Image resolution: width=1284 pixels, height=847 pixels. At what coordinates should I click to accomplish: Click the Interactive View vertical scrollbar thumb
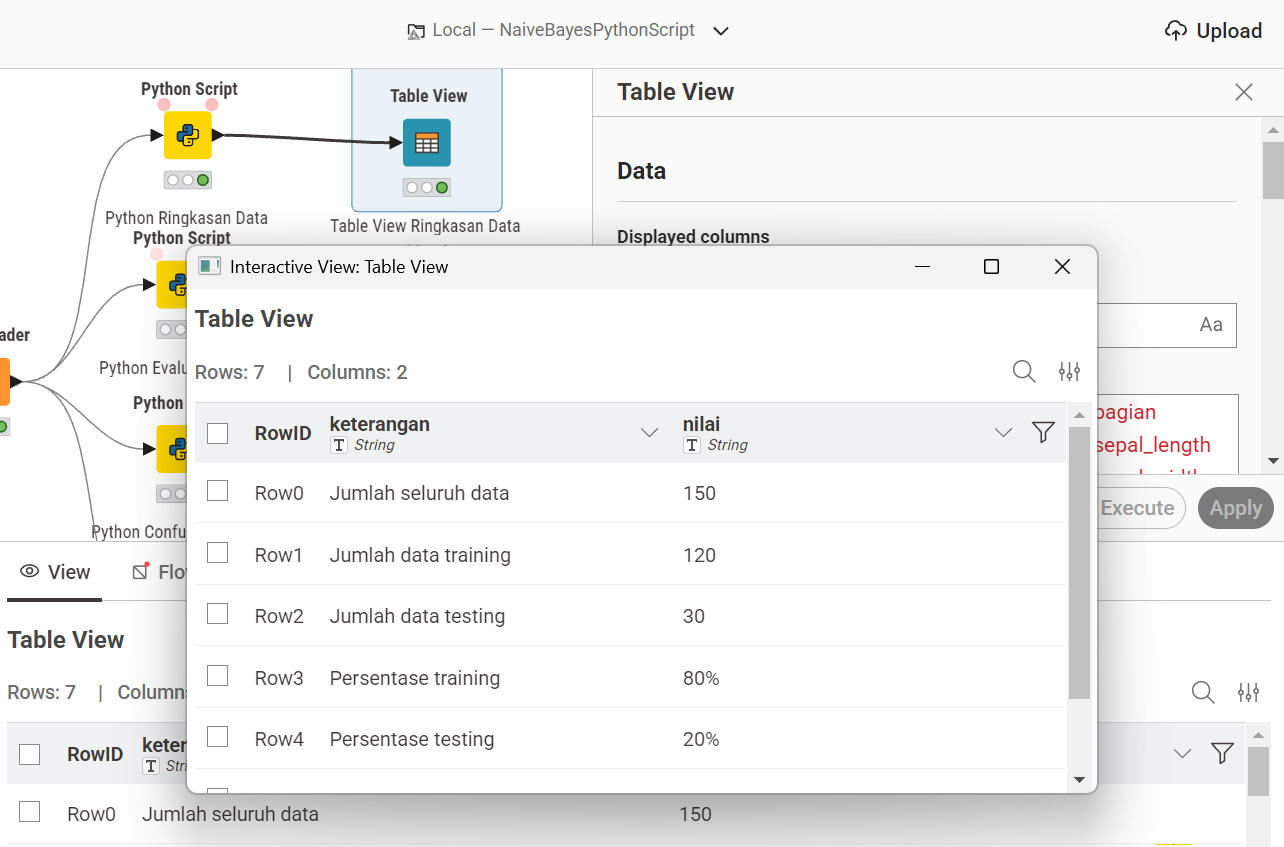coord(1079,563)
